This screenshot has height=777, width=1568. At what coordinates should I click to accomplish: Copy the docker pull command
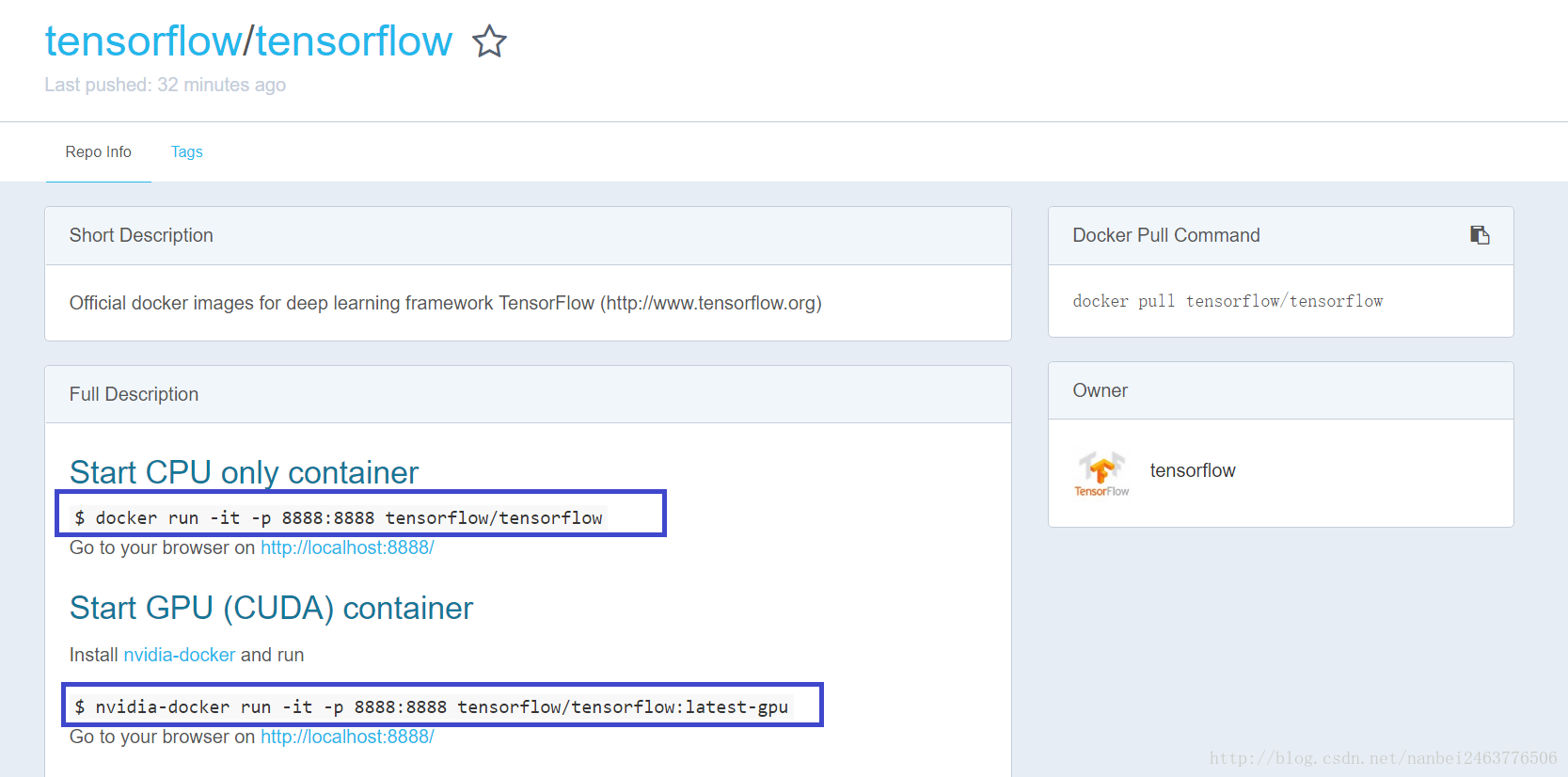tap(1480, 235)
